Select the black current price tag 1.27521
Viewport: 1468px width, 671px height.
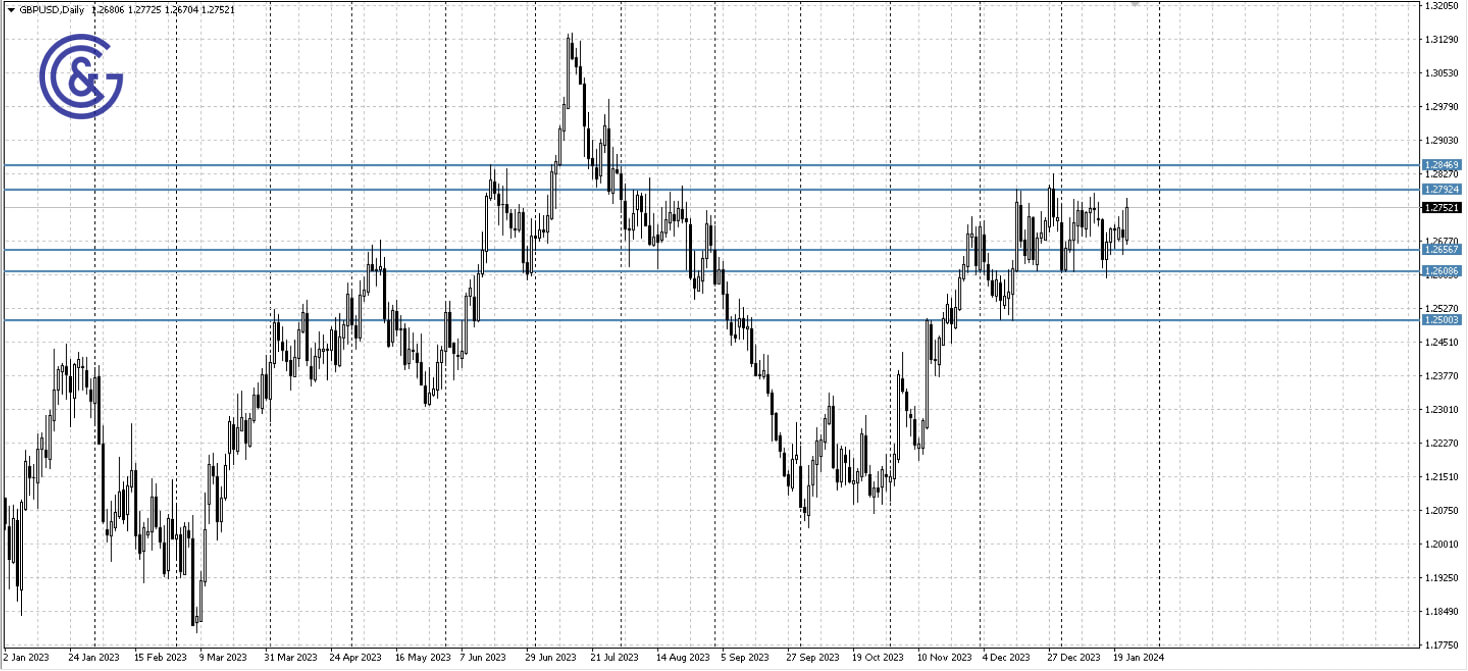tap(1440, 207)
